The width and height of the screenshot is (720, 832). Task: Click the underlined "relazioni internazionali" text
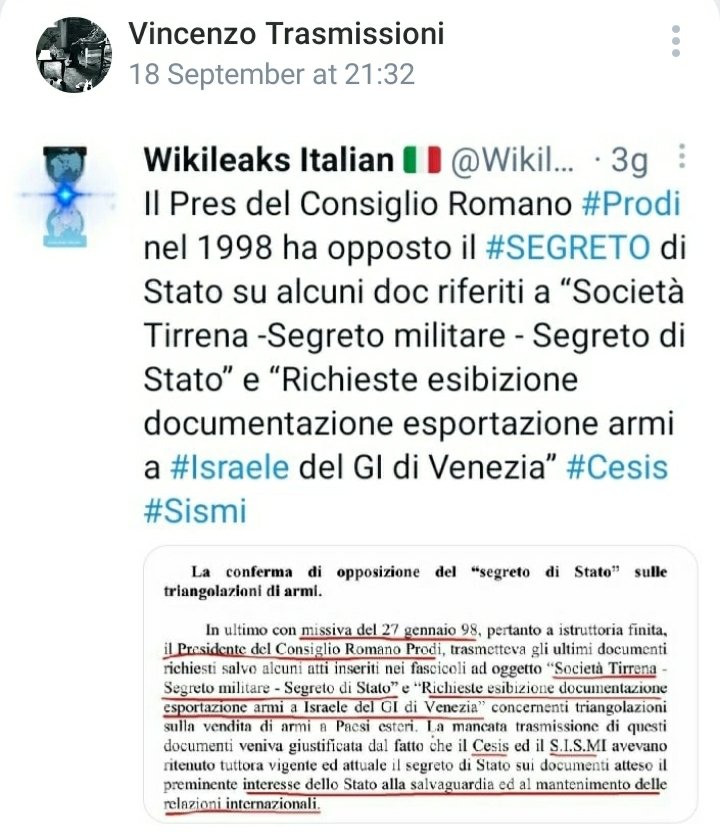point(241,804)
